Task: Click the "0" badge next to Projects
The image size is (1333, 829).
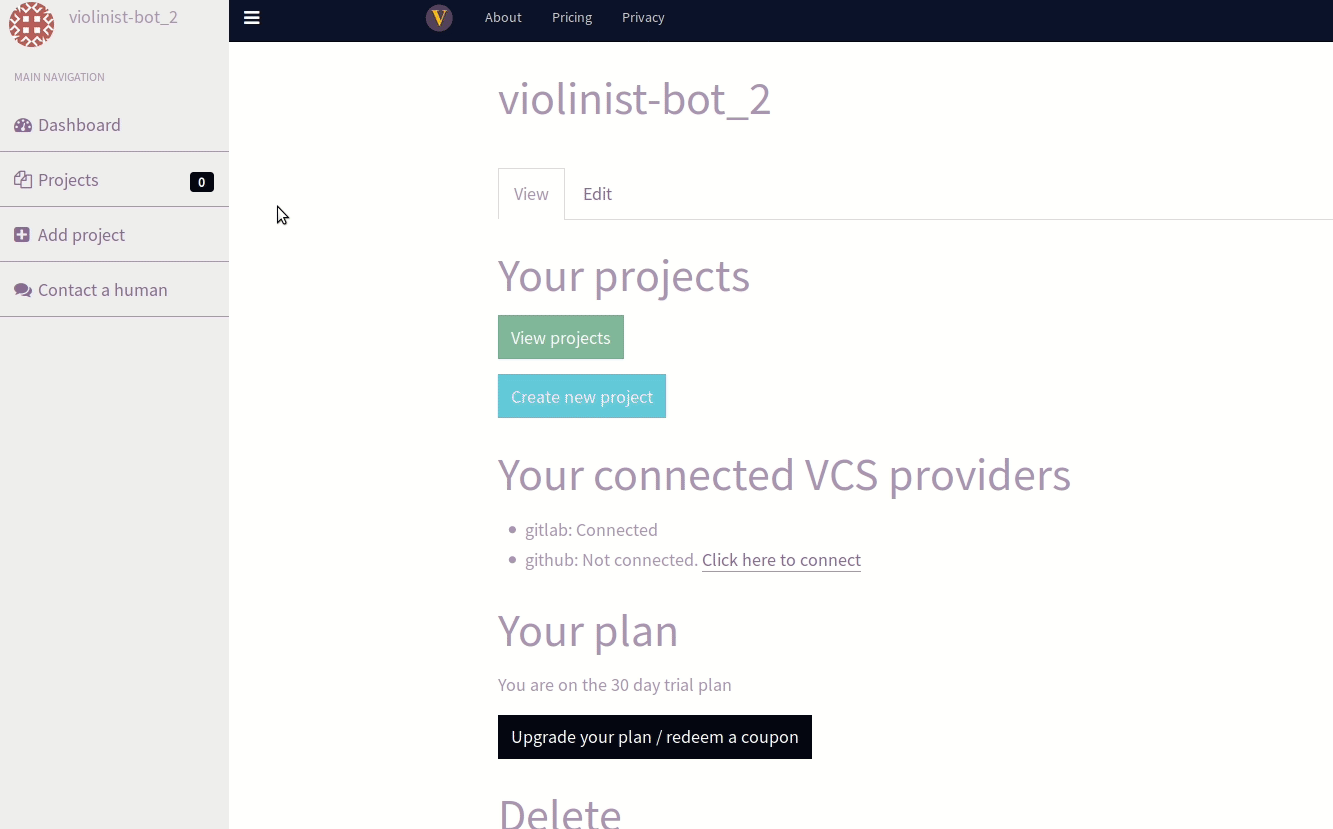Action: tap(201, 182)
